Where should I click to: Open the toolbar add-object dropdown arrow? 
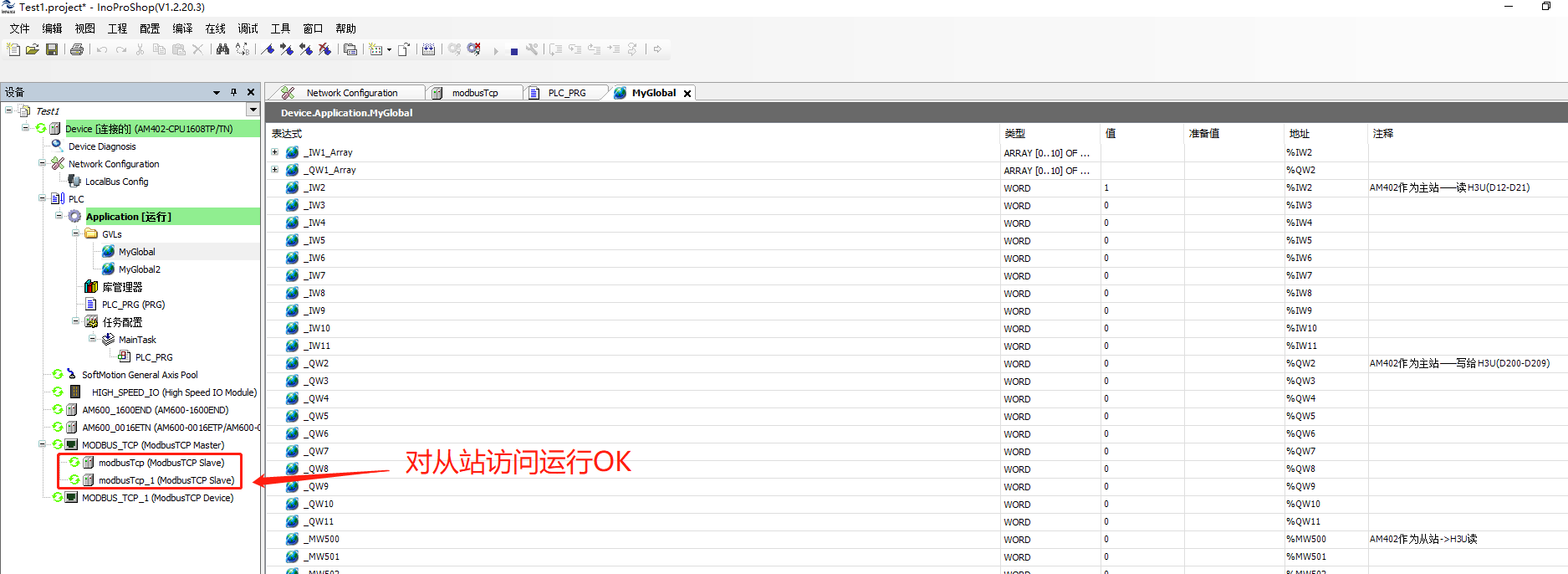pos(389,50)
